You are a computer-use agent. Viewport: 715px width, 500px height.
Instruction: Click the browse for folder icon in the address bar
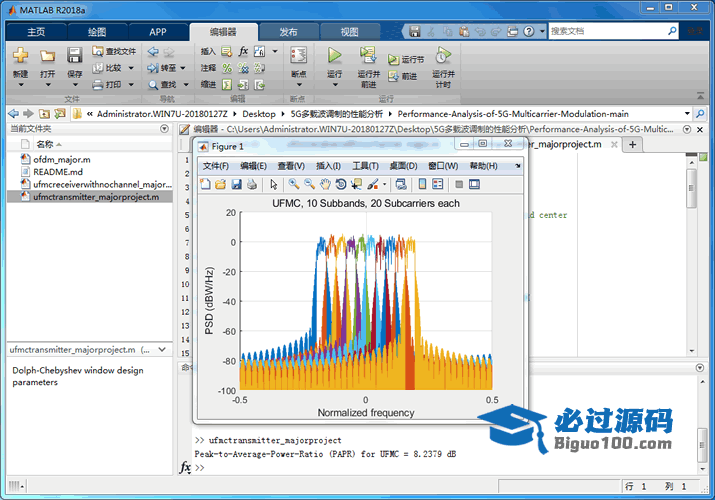point(60,114)
